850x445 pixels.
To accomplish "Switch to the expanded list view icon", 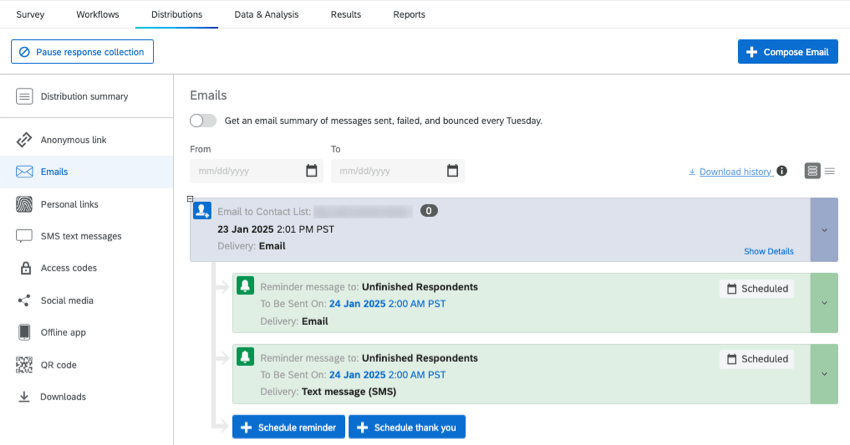I will [x=812, y=171].
